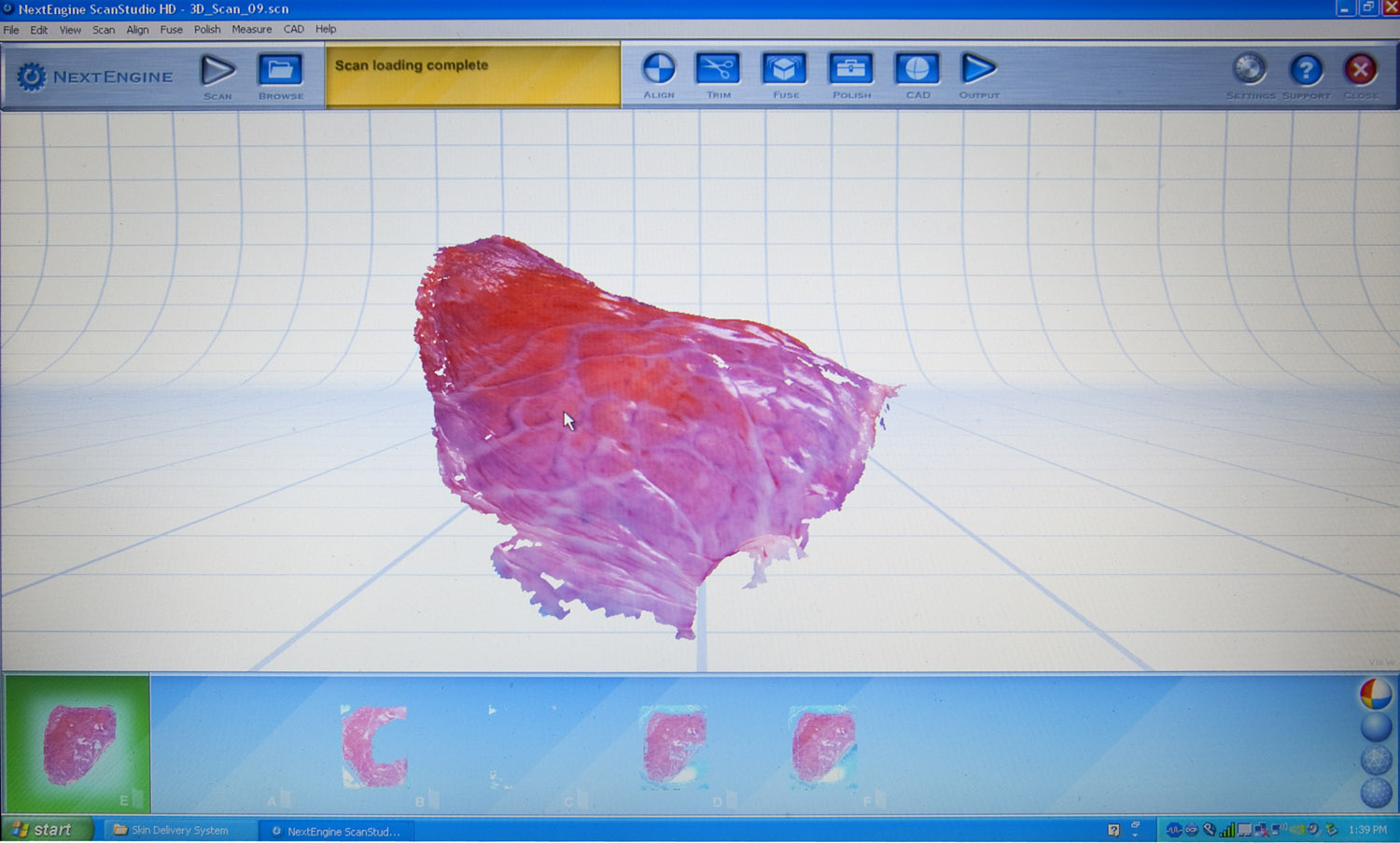
Task: Select the Align tool
Action: (x=658, y=71)
